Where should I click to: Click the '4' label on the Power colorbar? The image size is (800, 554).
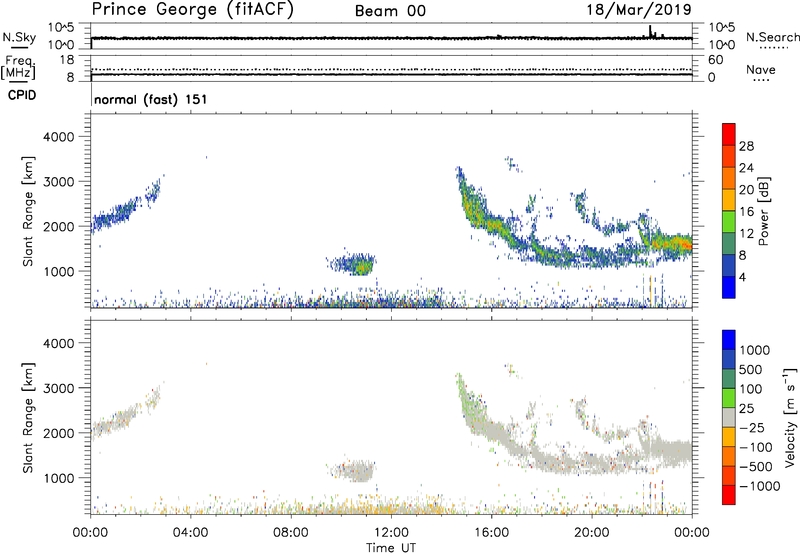[742, 277]
